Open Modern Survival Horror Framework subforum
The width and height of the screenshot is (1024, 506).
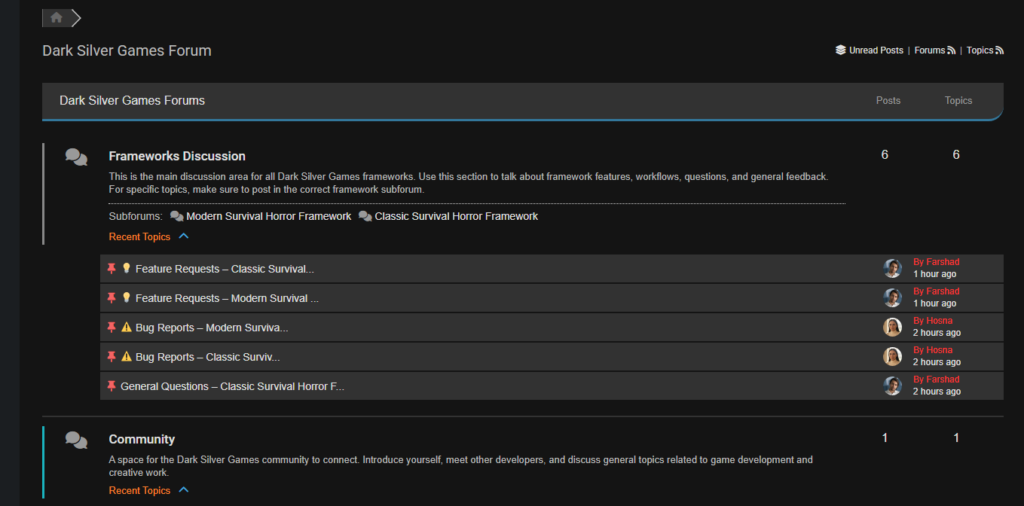[x=268, y=216]
